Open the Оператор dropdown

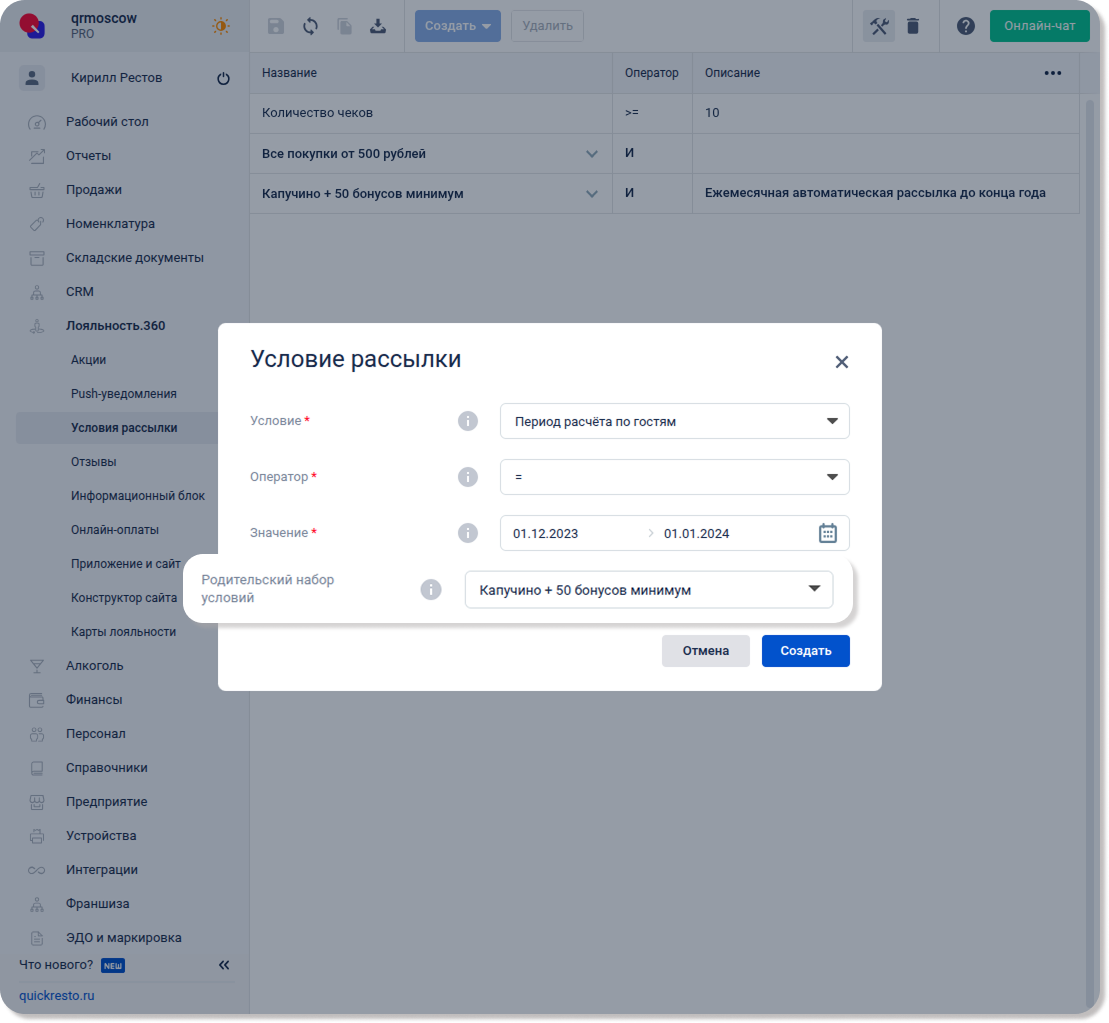(x=674, y=477)
